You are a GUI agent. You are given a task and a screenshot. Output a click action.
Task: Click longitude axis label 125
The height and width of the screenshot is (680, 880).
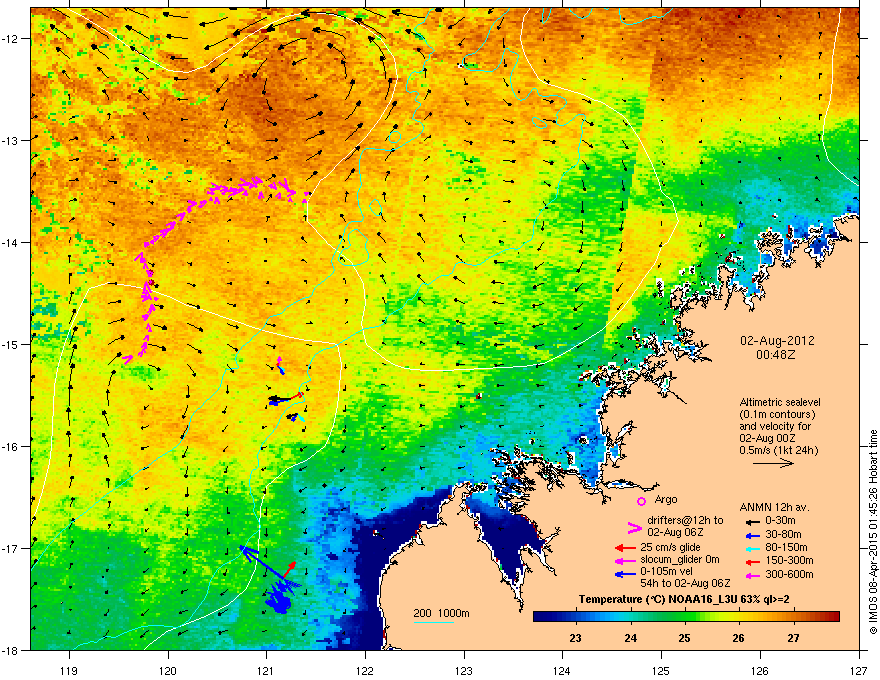click(x=661, y=670)
